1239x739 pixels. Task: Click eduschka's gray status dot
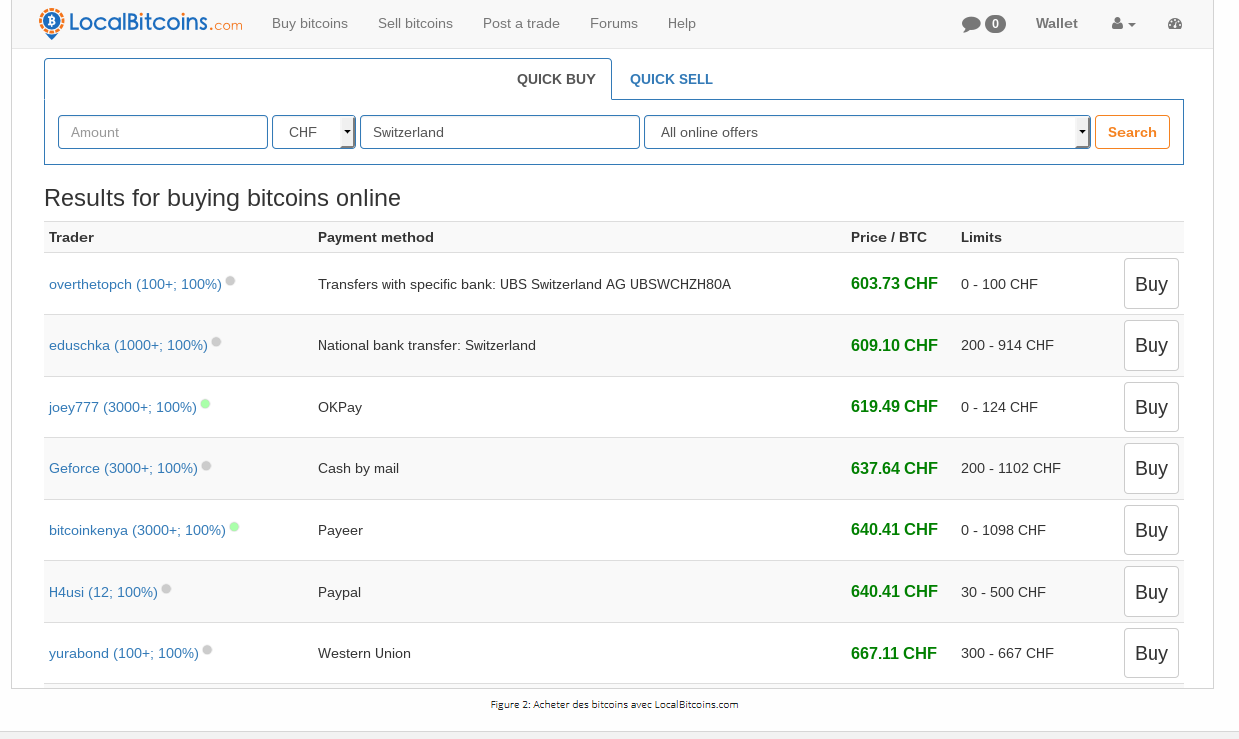point(216,342)
